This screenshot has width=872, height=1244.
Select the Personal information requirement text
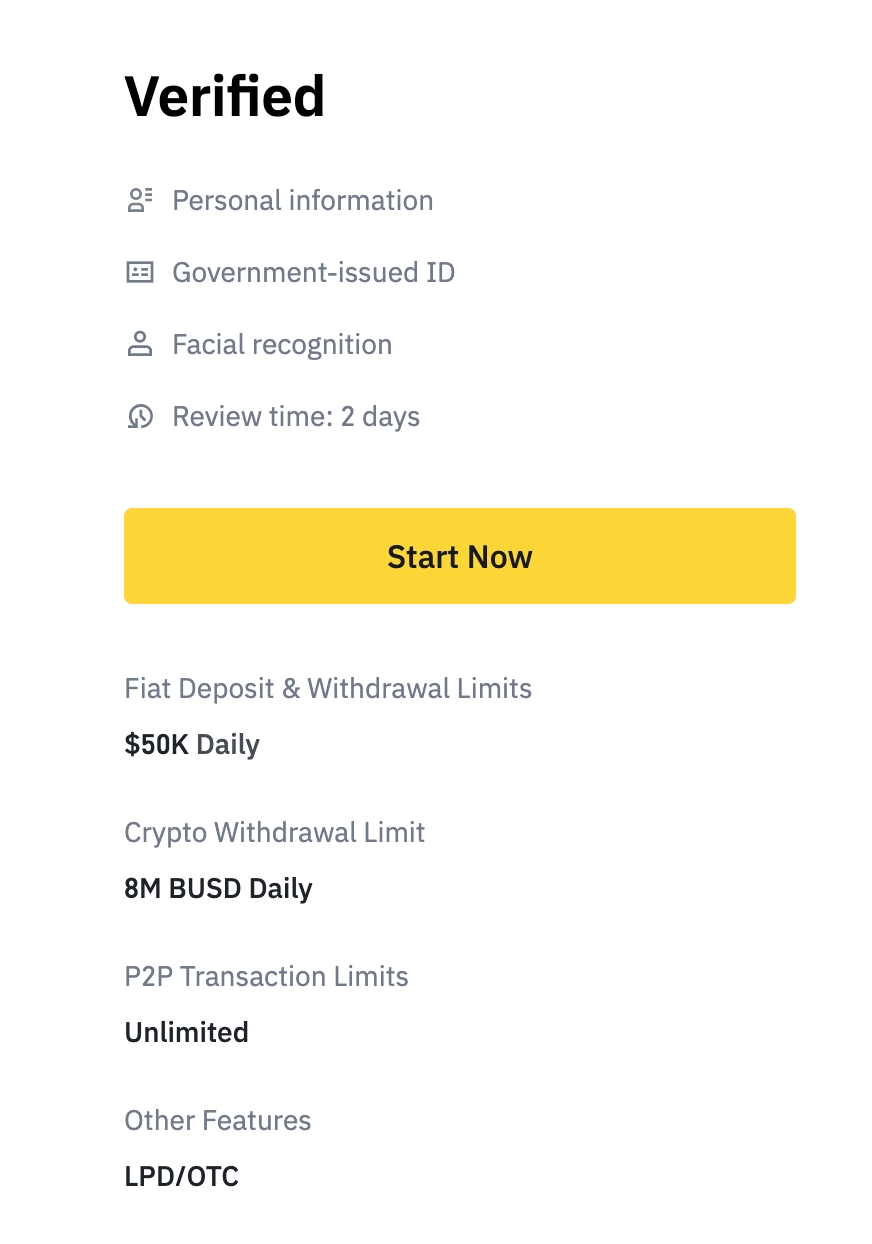click(302, 200)
